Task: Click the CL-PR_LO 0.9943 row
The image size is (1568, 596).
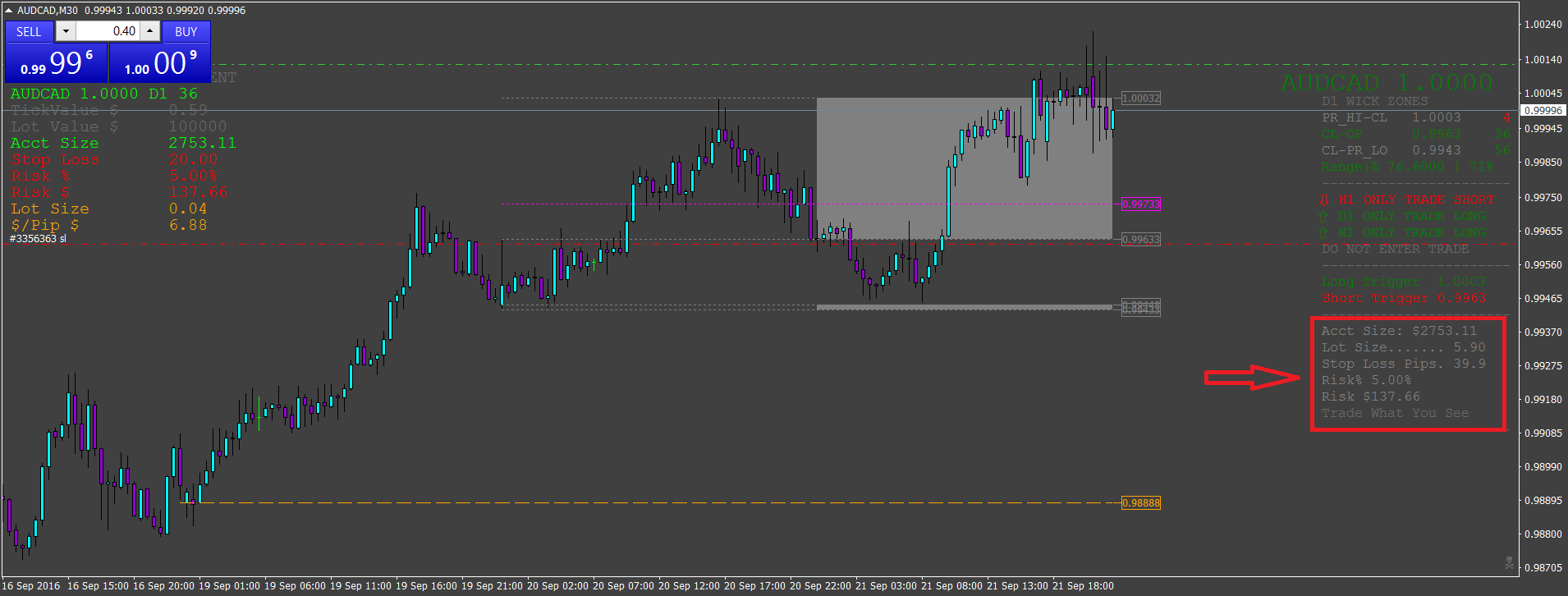Action: (1415, 150)
